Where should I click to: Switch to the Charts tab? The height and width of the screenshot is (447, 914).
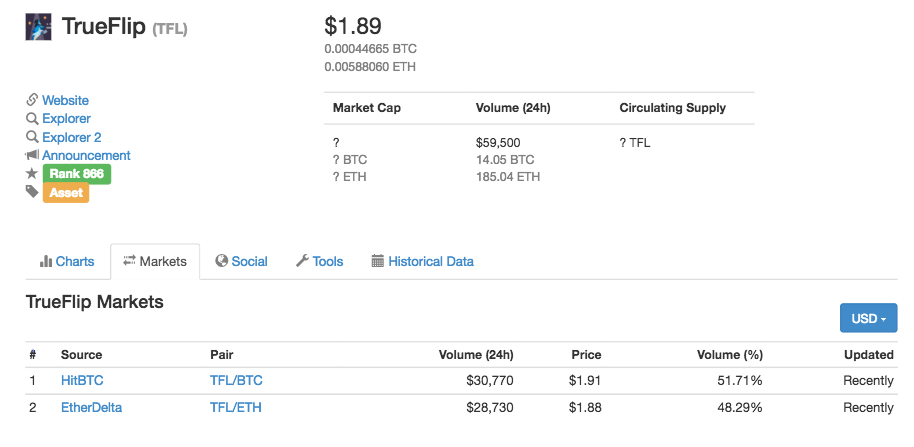point(67,261)
